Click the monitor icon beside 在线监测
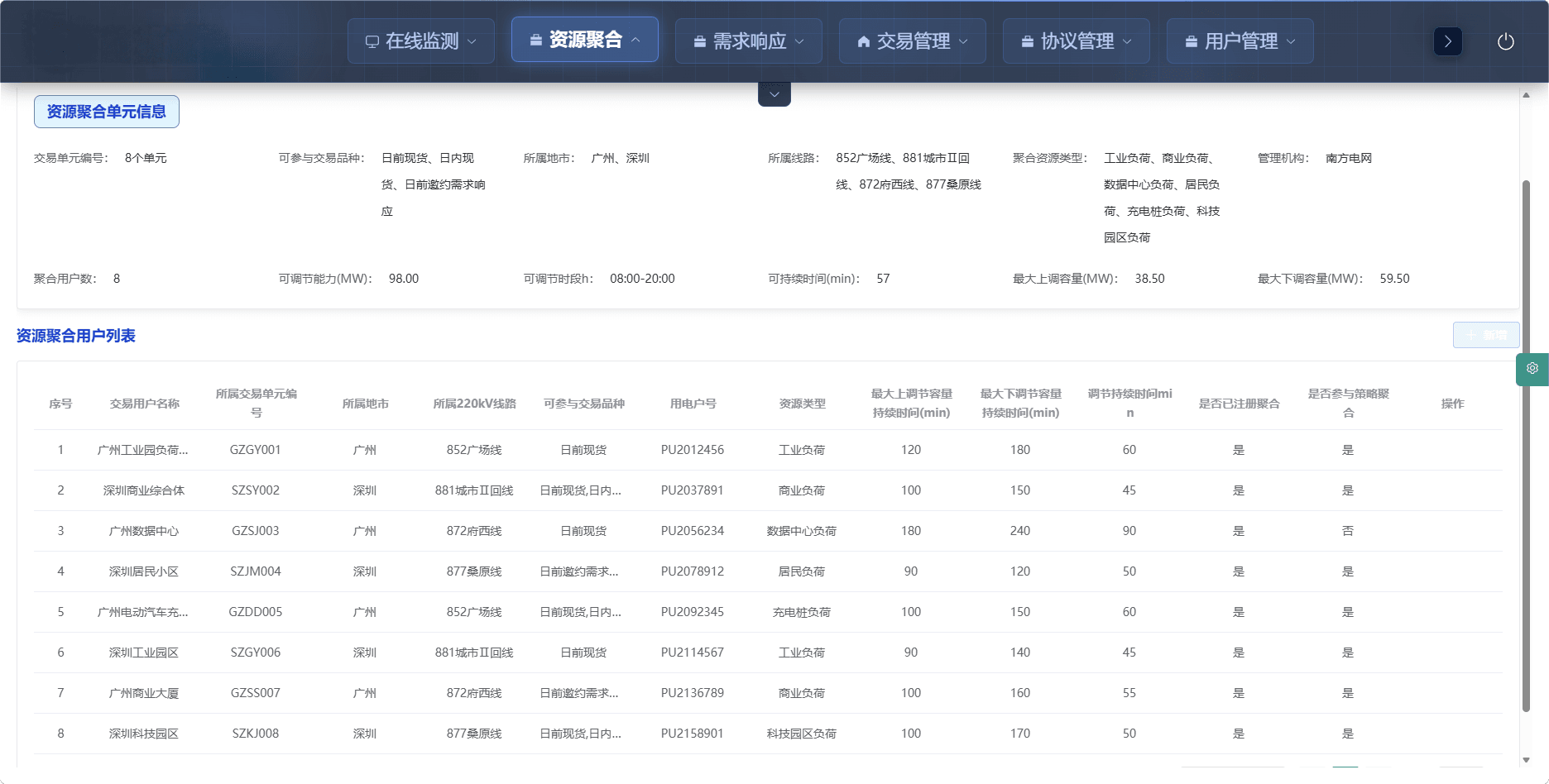 372,41
